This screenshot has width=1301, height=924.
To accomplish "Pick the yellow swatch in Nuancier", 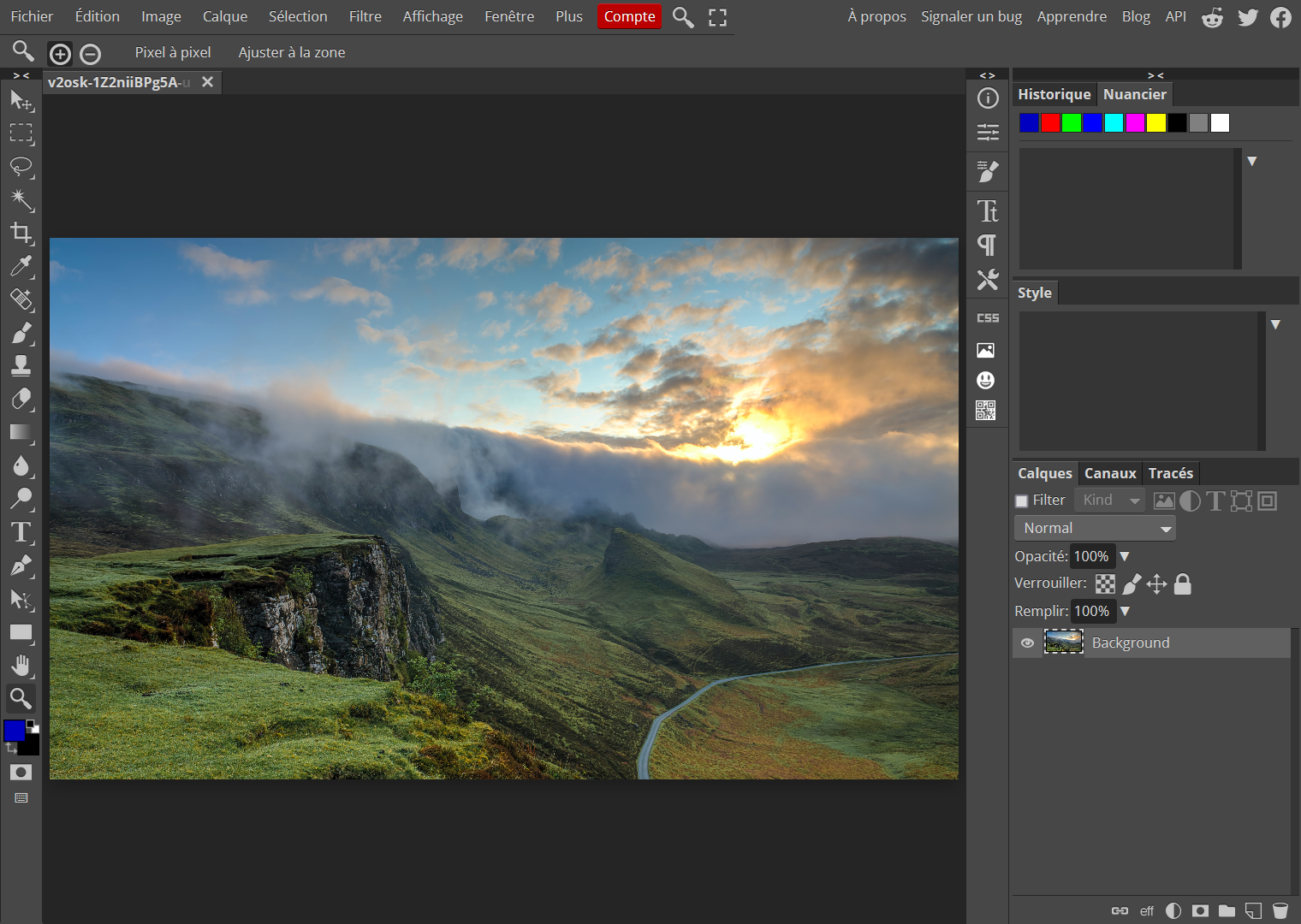I will (x=1156, y=122).
